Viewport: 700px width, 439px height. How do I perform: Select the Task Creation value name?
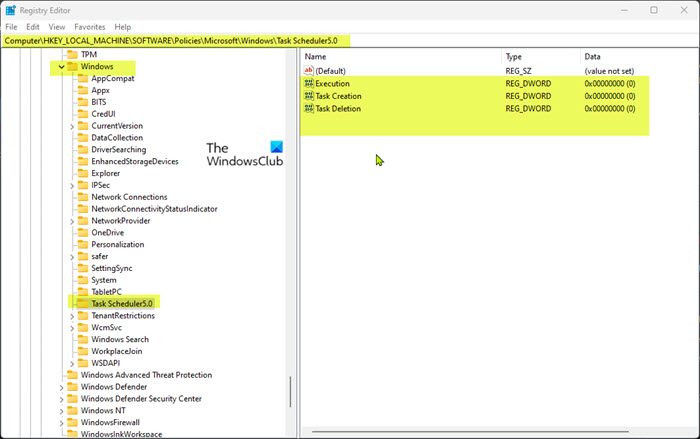(x=338, y=96)
